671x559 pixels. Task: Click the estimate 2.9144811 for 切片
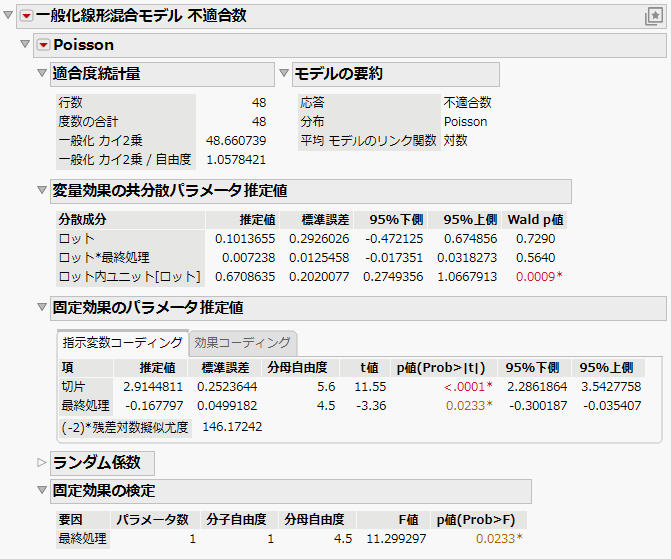click(153, 387)
